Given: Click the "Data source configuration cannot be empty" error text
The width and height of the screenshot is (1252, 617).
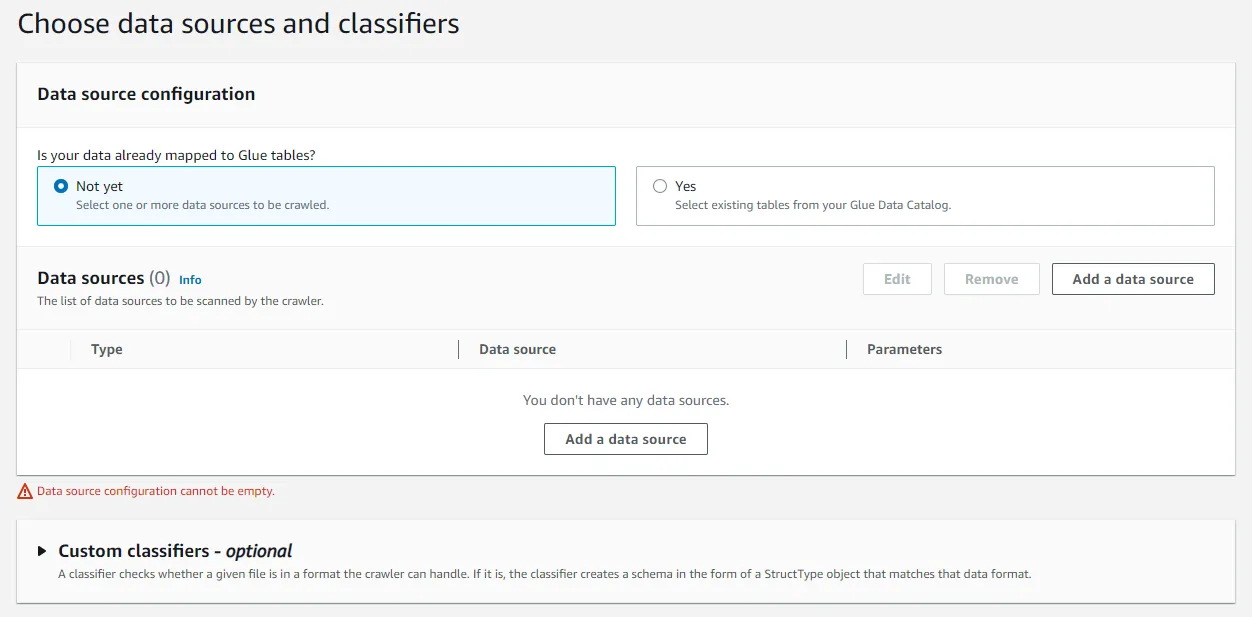Looking at the screenshot, I should [155, 491].
